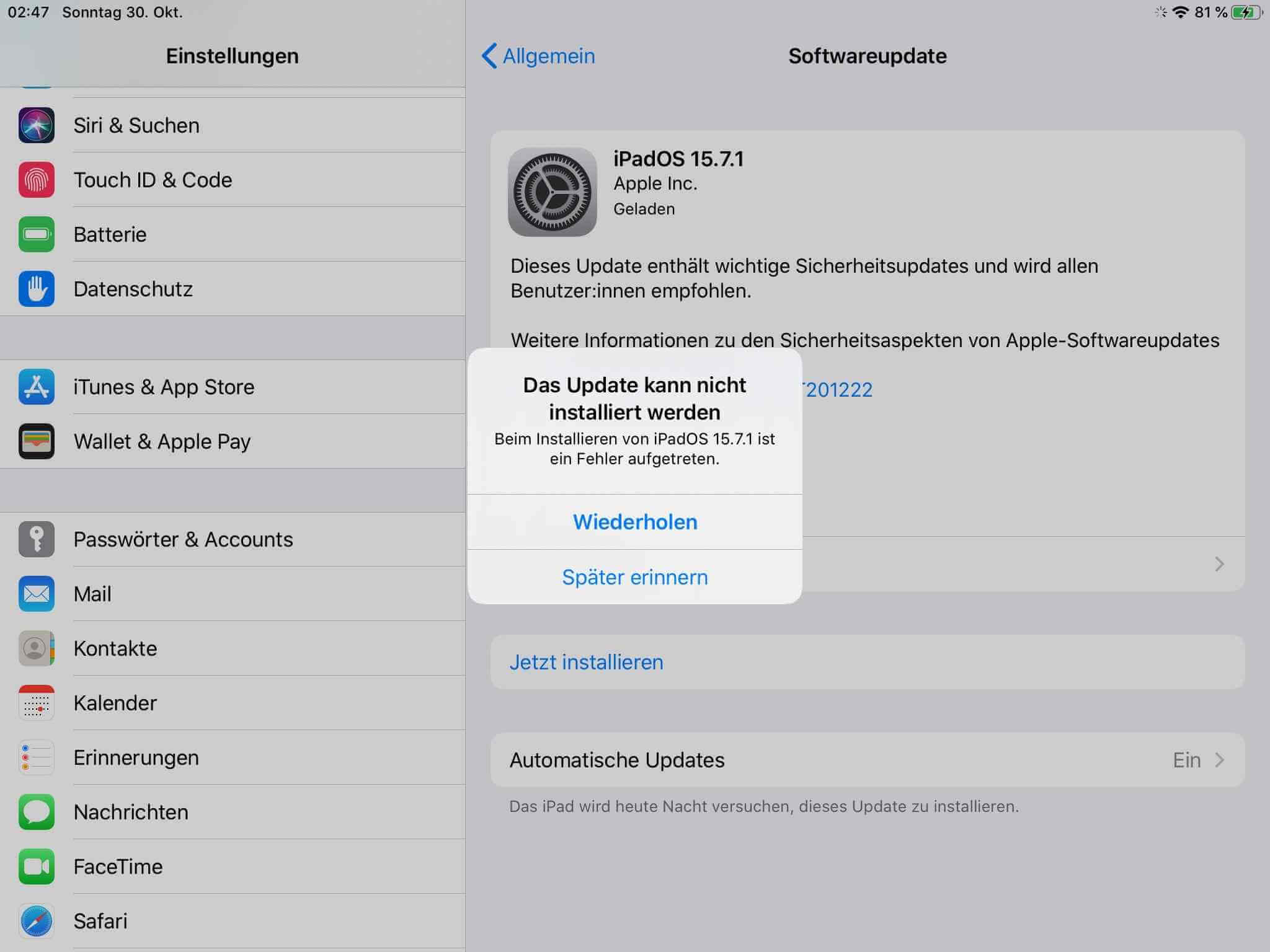1270x952 pixels.
Task: Select FaceTime in the settings list
Action: point(233,866)
